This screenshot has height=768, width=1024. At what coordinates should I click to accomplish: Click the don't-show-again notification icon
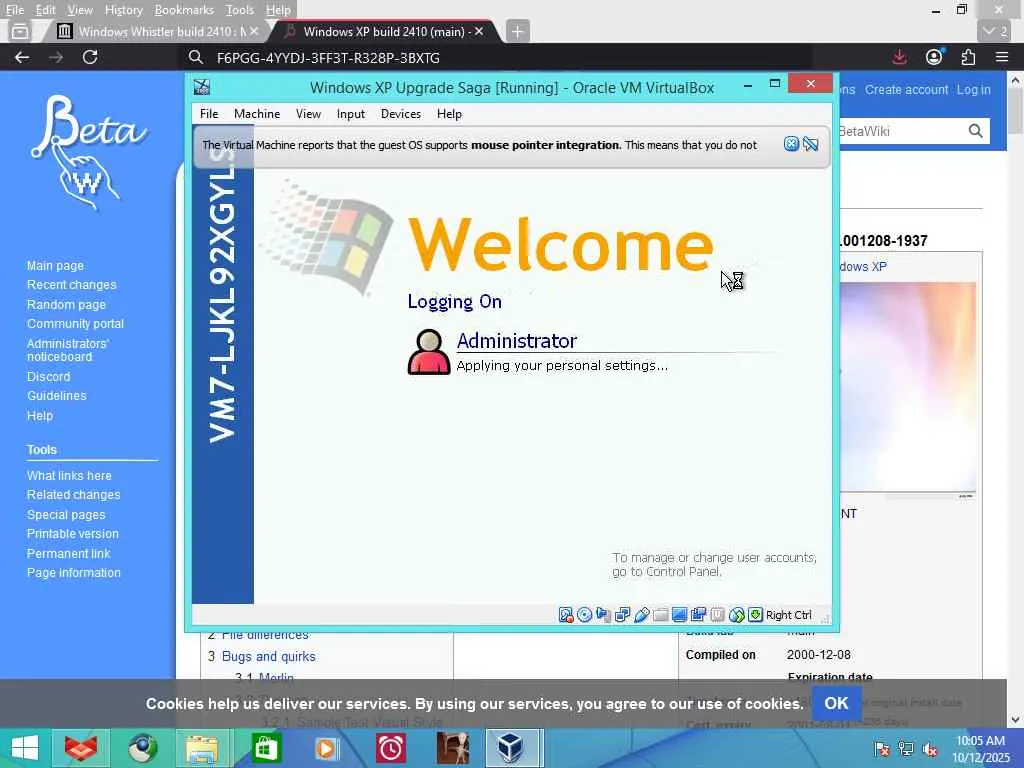[810, 144]
